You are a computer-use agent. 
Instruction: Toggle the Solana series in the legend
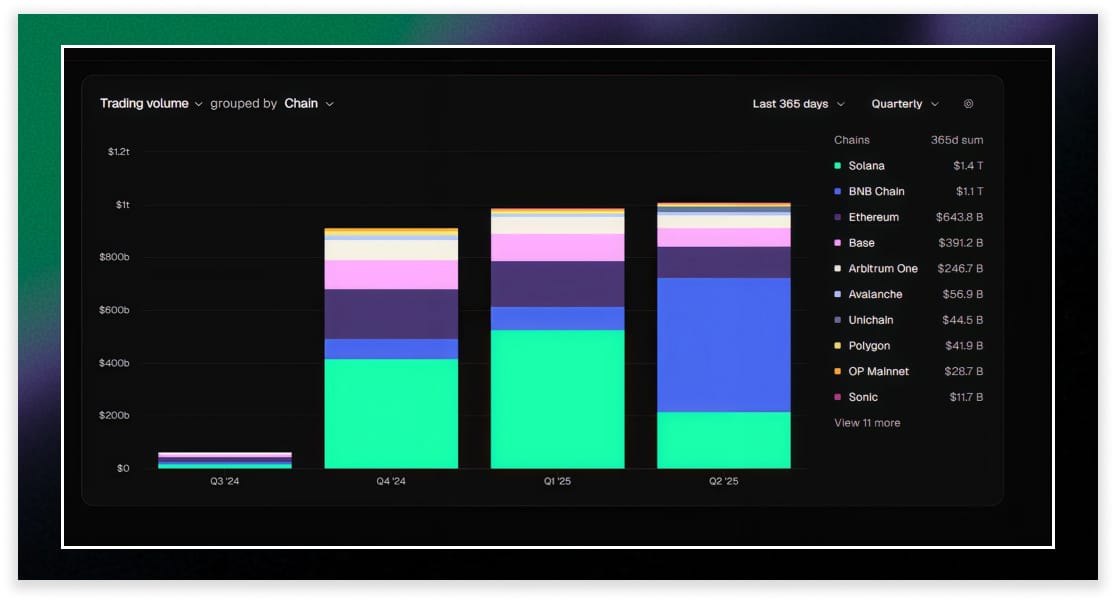click(864, 165)
